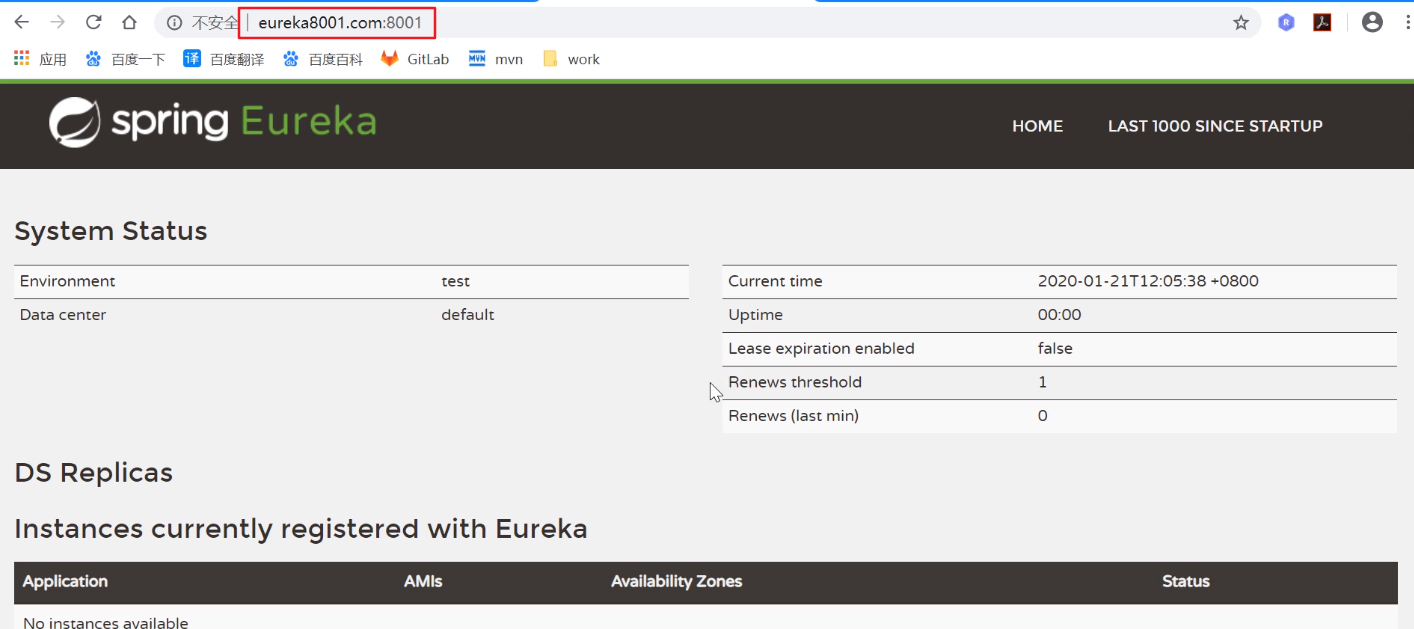This screenshot has height=629, width=1414.
Task: Expand the work bookmarks folder
Action: (571, 59)
